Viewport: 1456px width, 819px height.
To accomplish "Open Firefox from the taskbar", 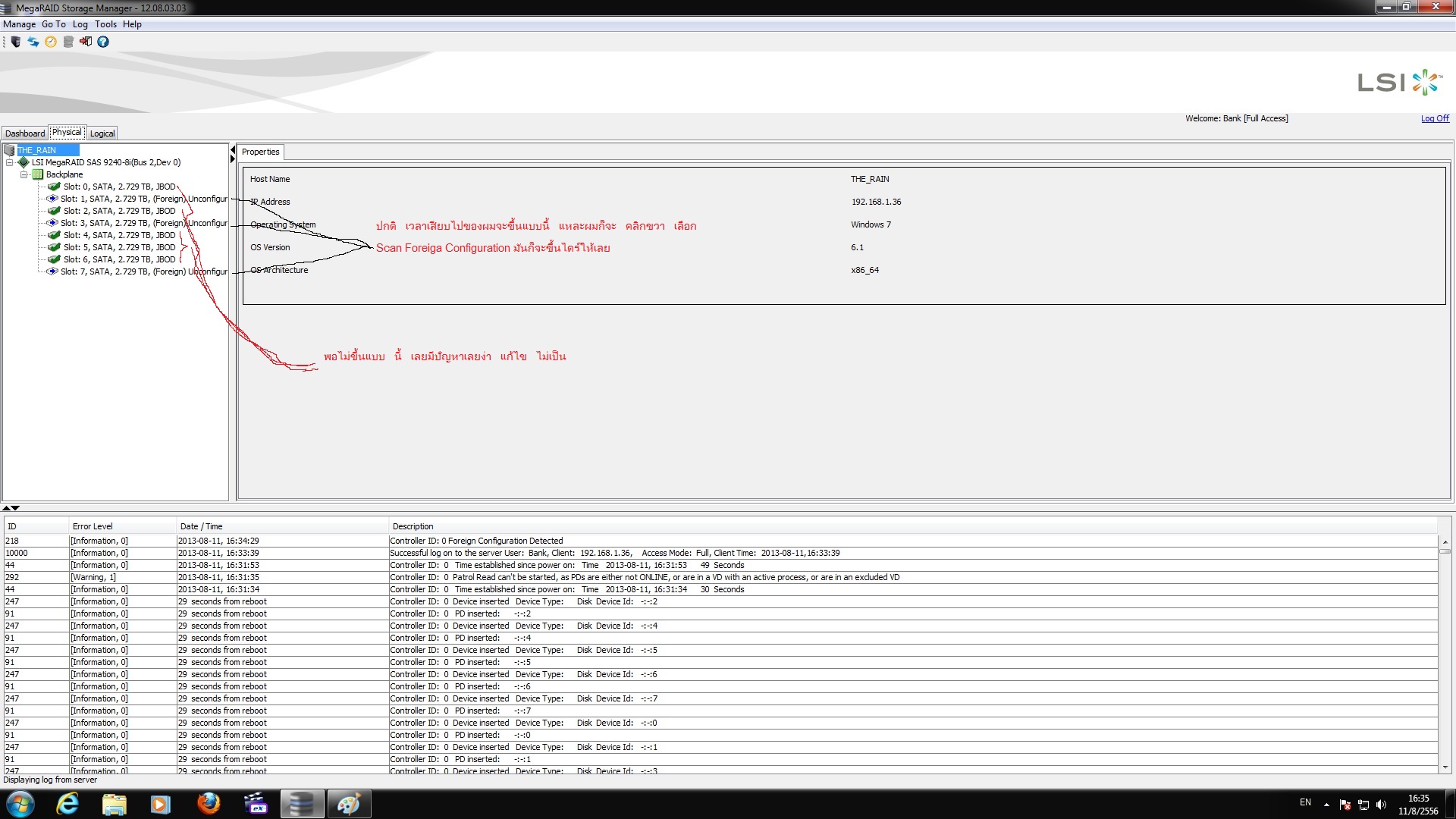I will tap(209, 804).
